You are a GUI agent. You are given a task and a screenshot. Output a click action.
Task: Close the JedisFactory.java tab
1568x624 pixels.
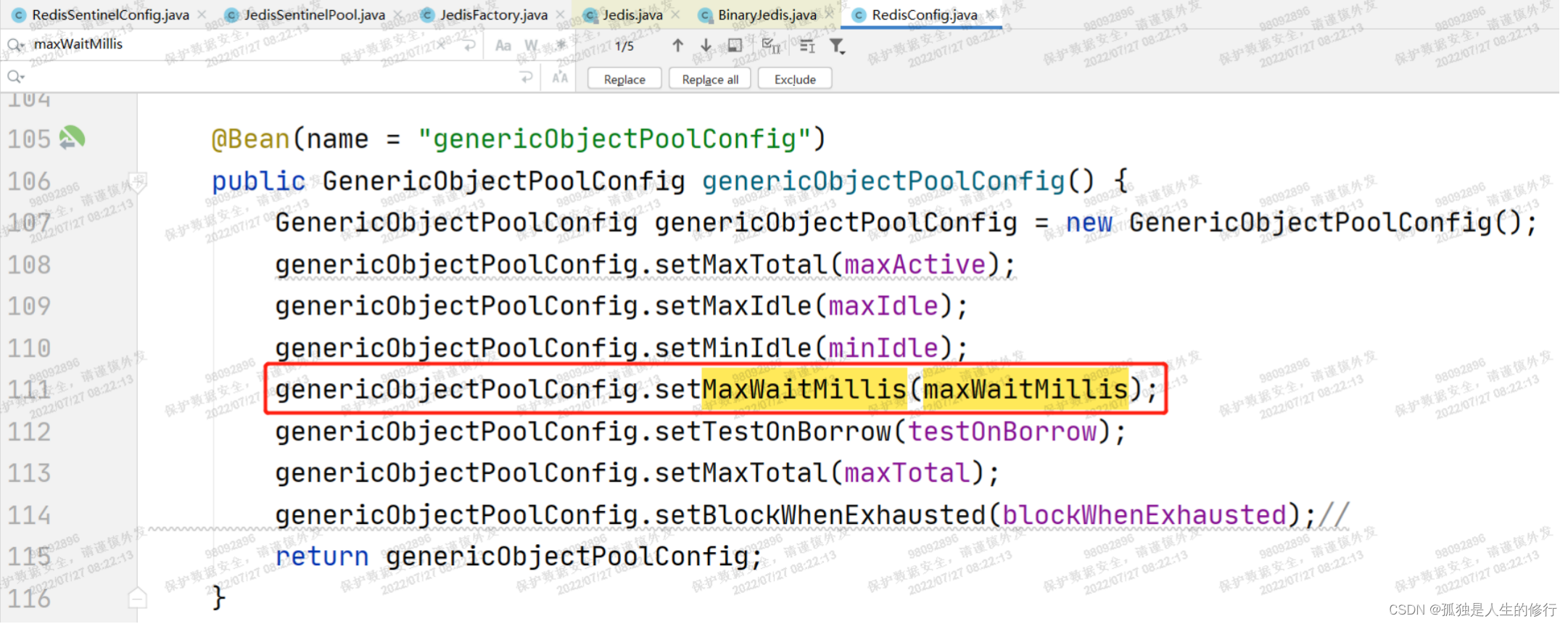pyautogui.click(x=561, y=15)
